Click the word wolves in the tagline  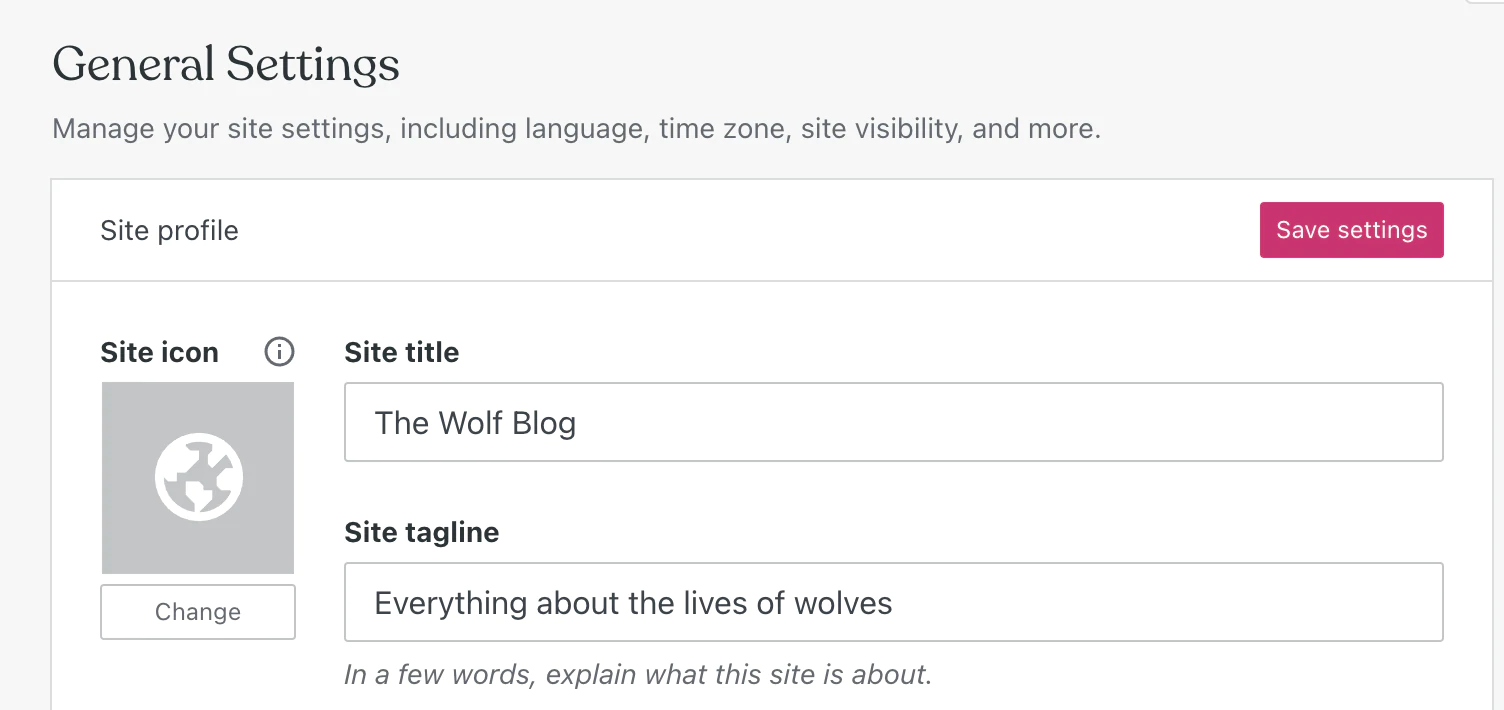843,603
